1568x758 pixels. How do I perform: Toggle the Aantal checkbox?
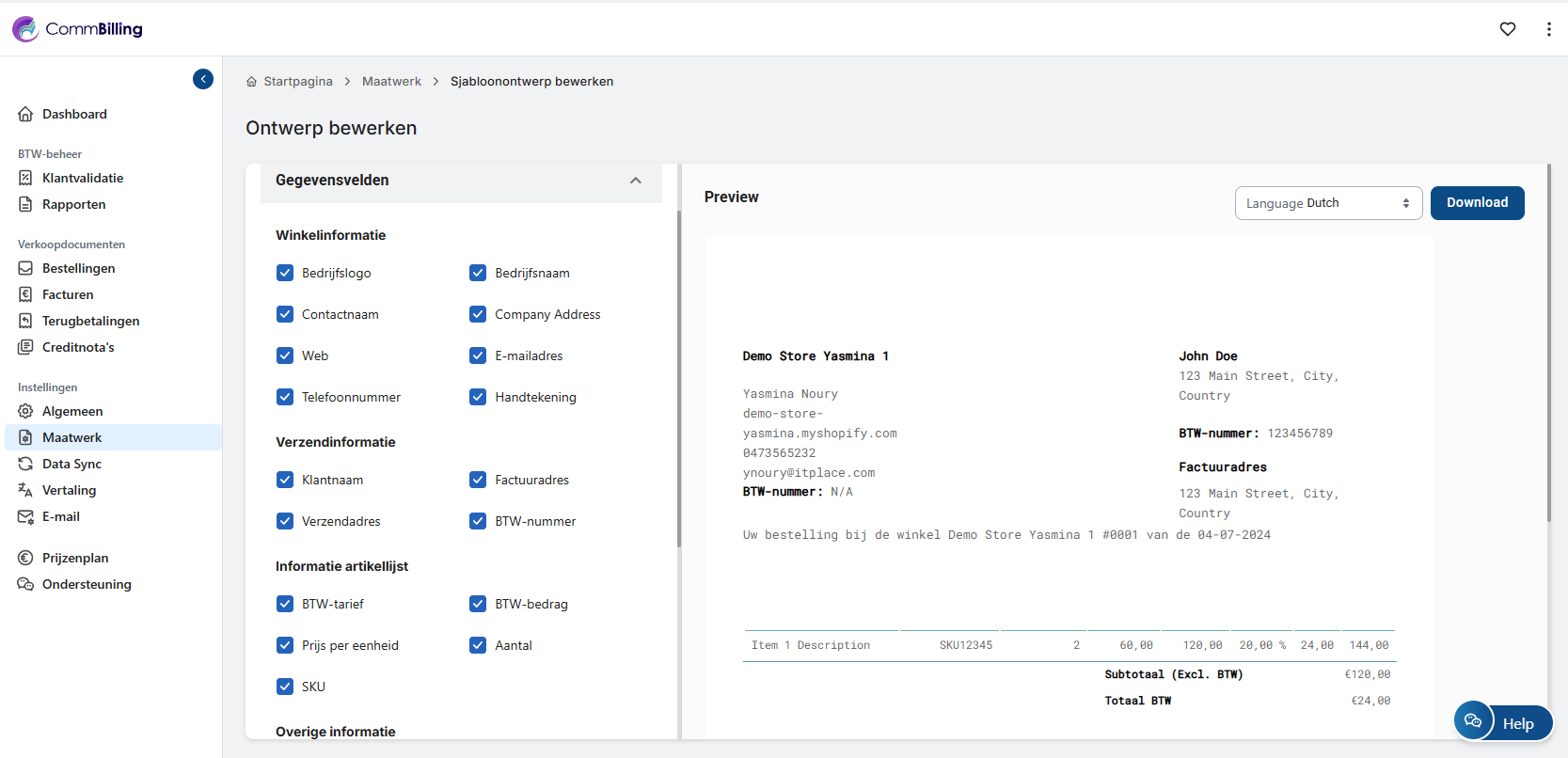(478, 645)
